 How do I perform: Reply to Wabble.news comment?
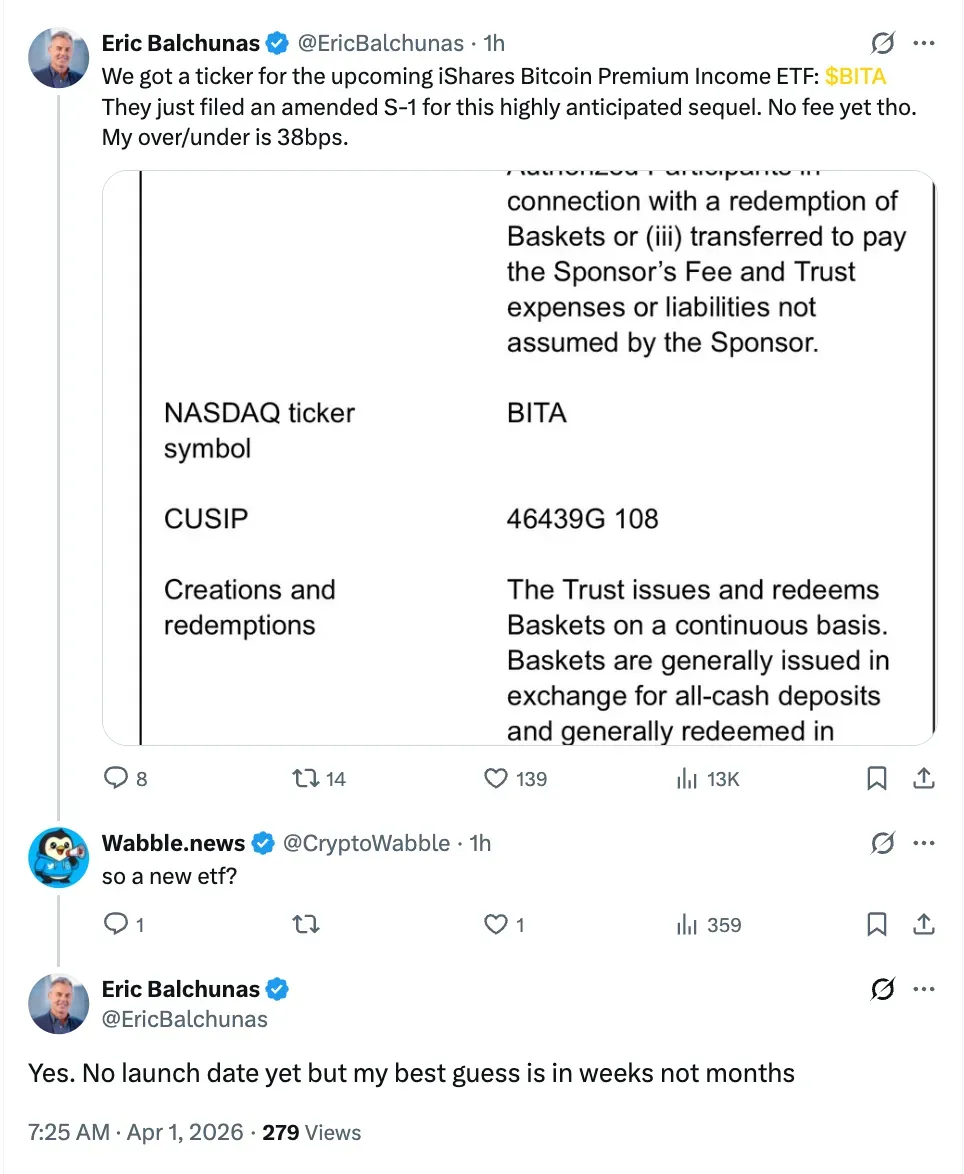[x=118, y=925]
